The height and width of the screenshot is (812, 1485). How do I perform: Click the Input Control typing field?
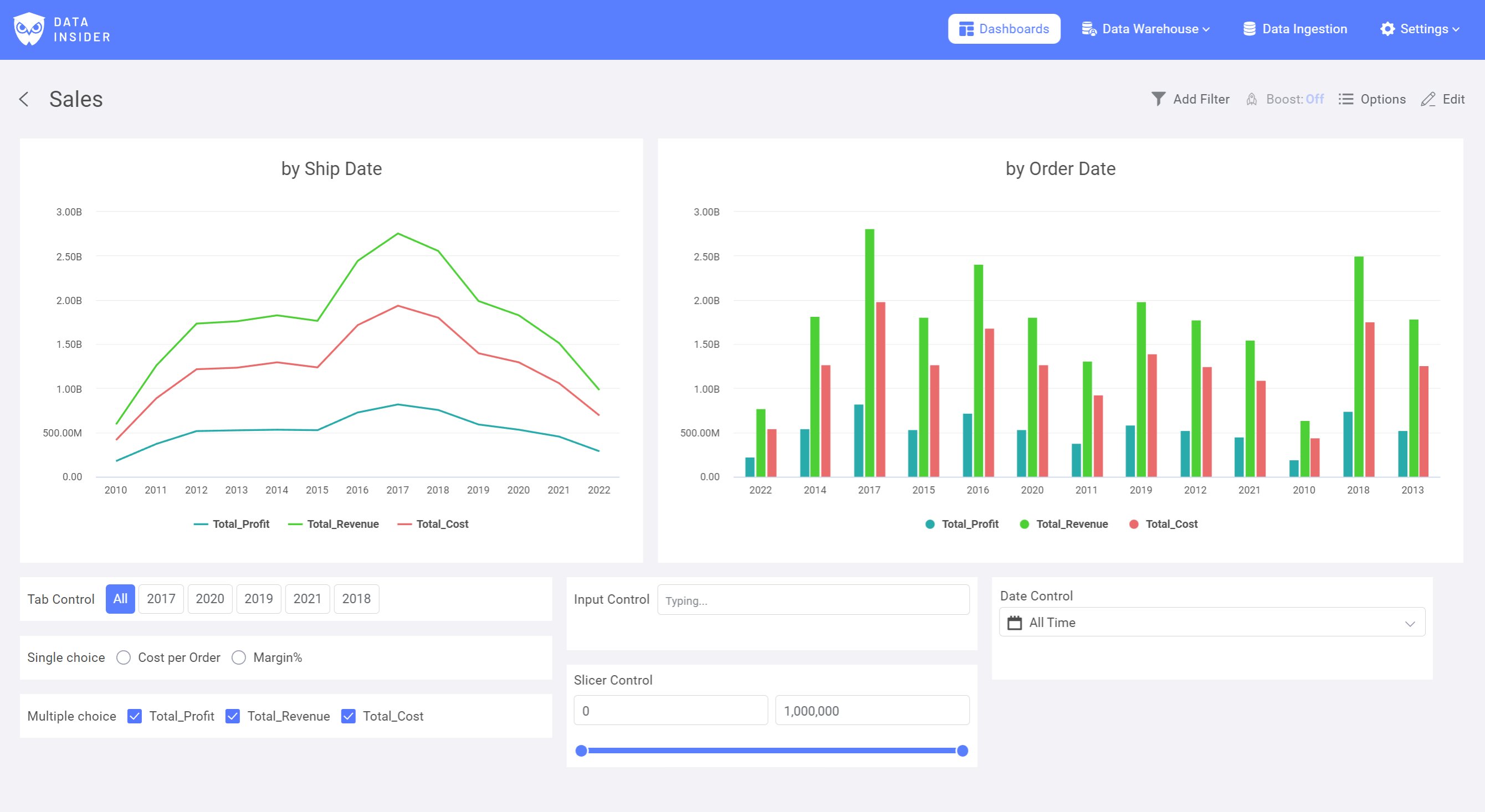tap(813, 600)
